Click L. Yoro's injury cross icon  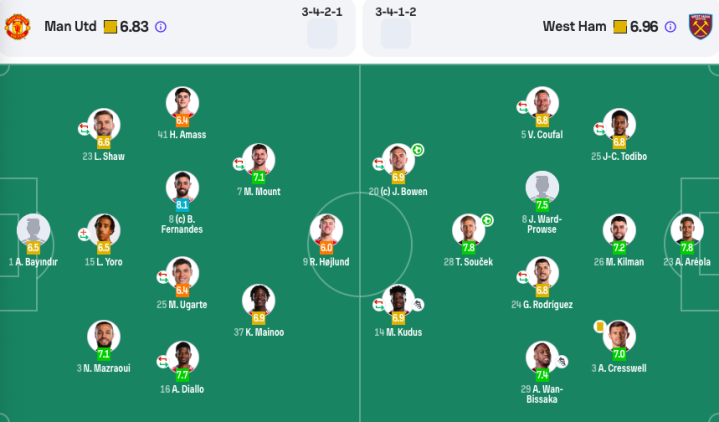[83, 234]
